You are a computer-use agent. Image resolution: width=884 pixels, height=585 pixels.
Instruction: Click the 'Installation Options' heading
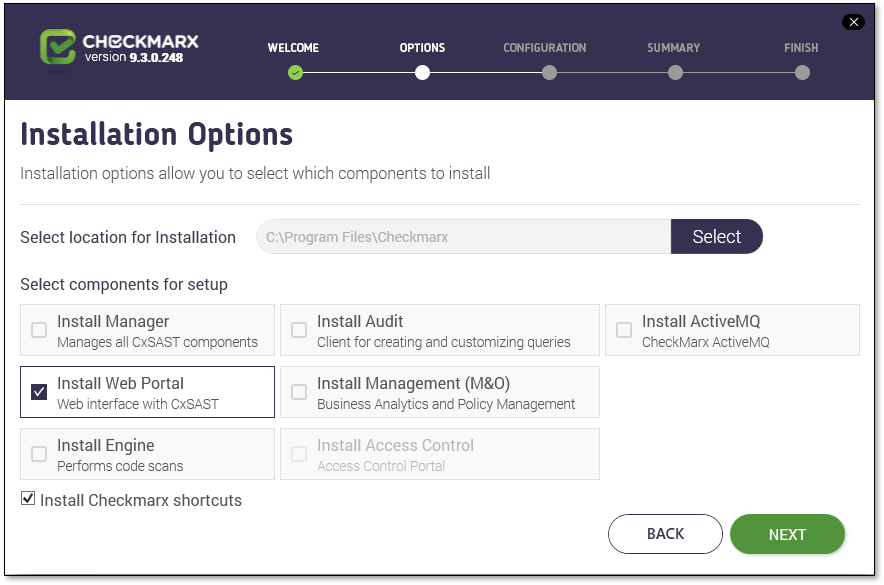pos(157,135)
